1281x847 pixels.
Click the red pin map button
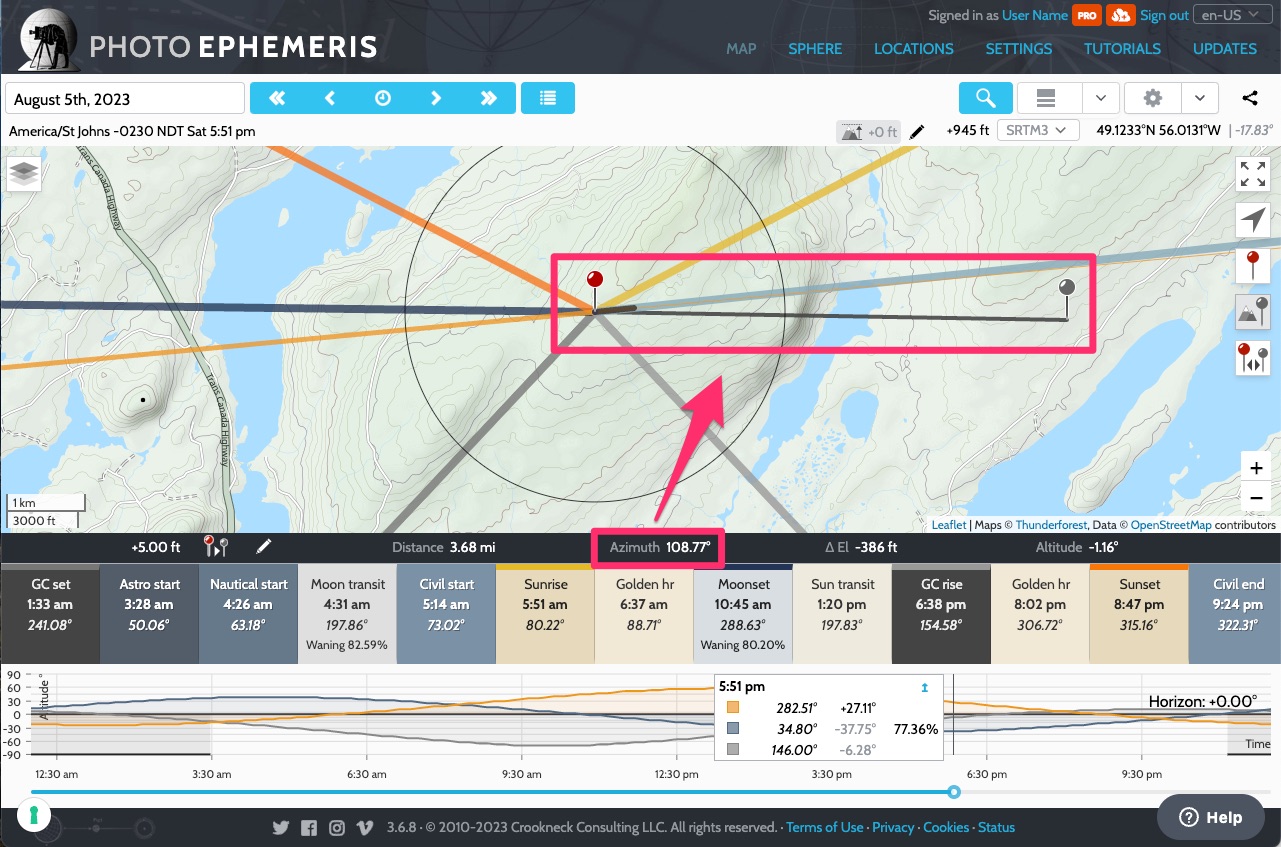point(1253,266)
